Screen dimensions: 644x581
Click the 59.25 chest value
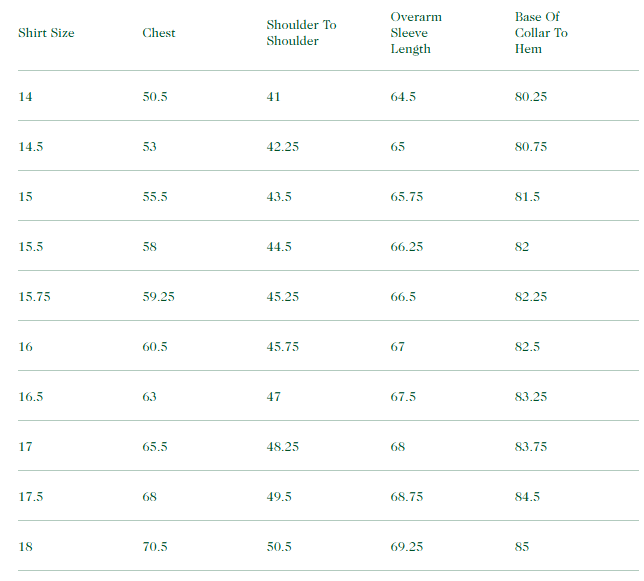coord(159,297)
